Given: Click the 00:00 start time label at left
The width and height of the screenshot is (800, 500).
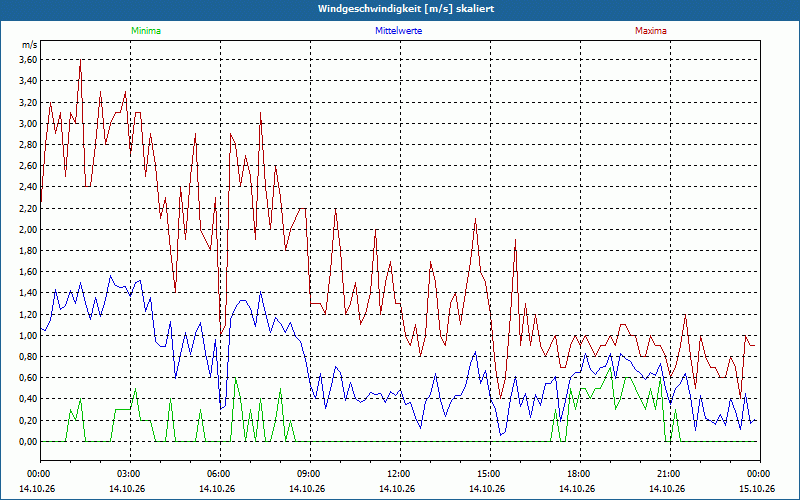Looking at the screenshot, I should 38,474.
